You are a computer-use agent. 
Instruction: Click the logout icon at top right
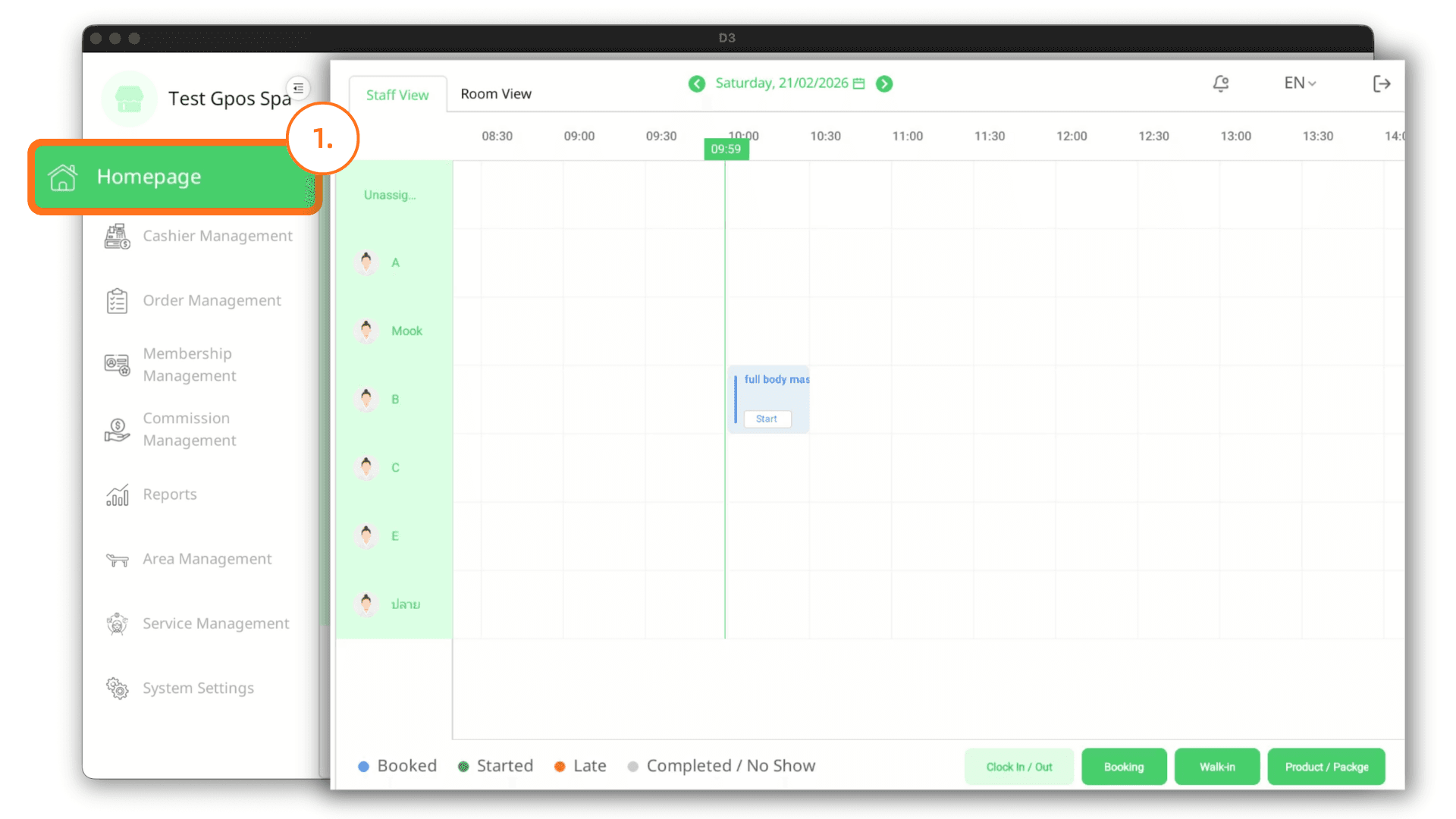coord(1381,83)
